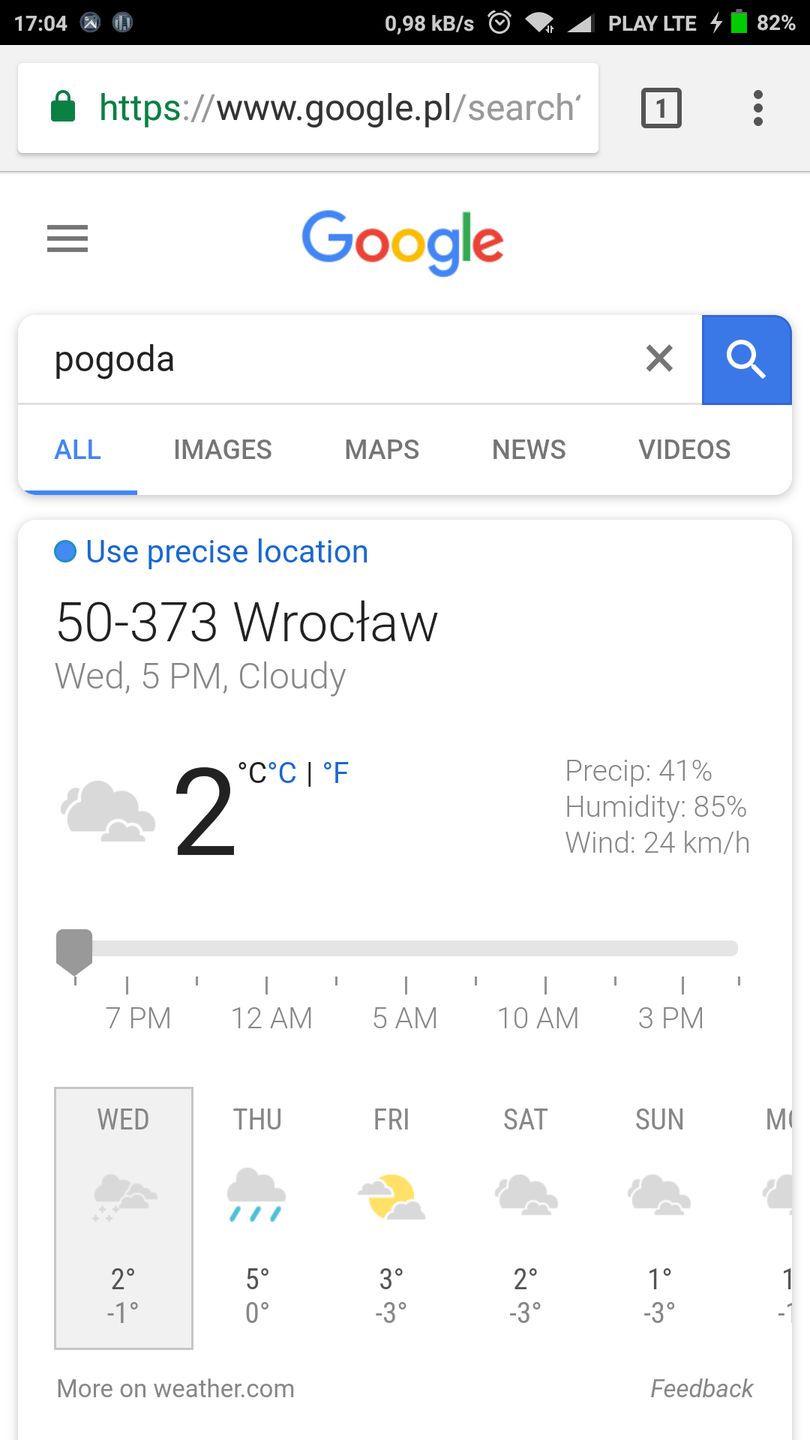Select Sunday's cloudy forecast
Screen dimensions: 810x1440
click(659, 1217)
